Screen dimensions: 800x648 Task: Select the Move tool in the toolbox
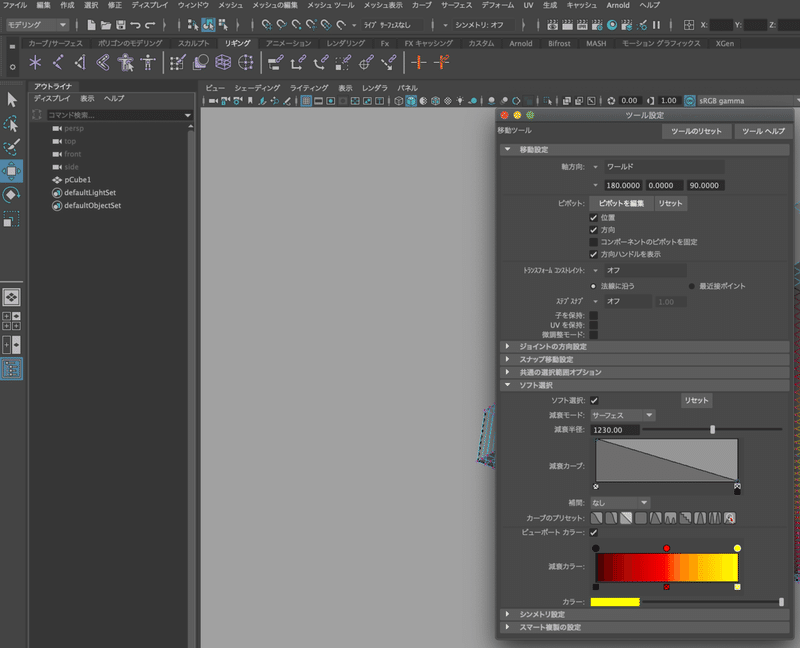click(11, 171)
